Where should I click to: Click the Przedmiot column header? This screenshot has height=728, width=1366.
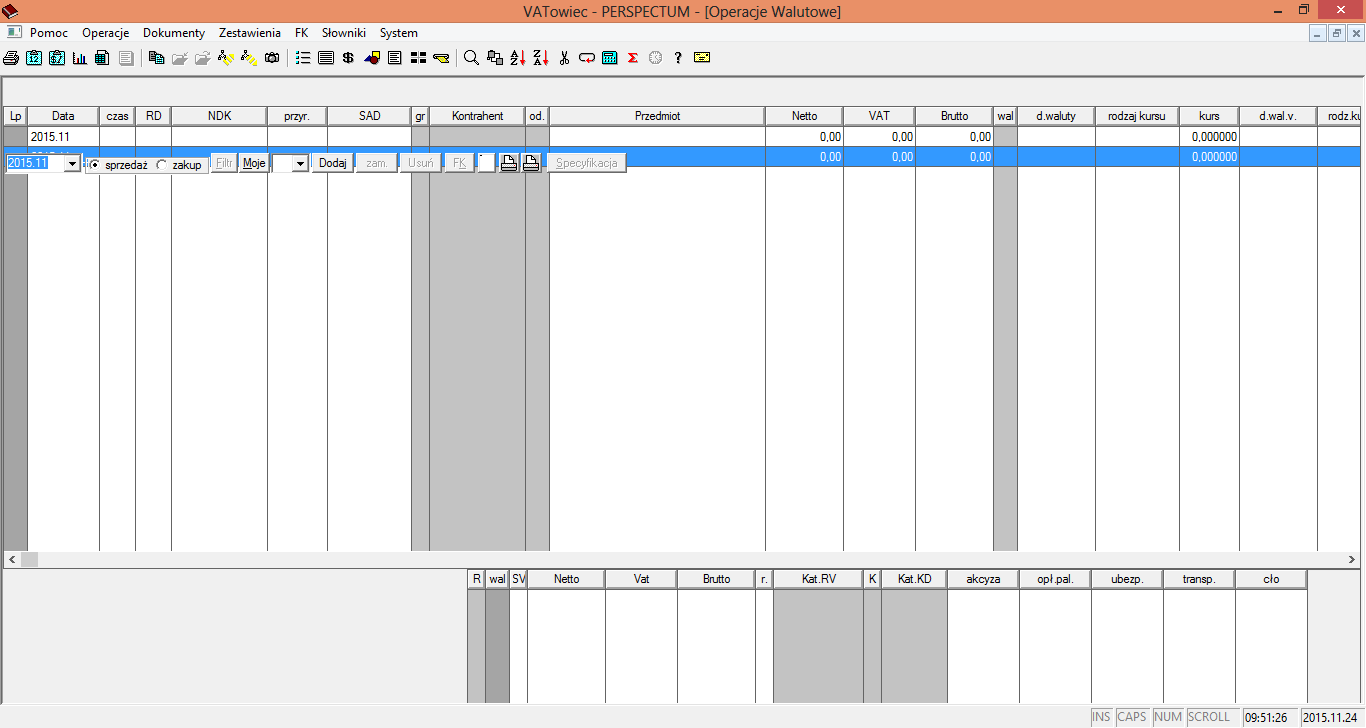click(657, 116)
